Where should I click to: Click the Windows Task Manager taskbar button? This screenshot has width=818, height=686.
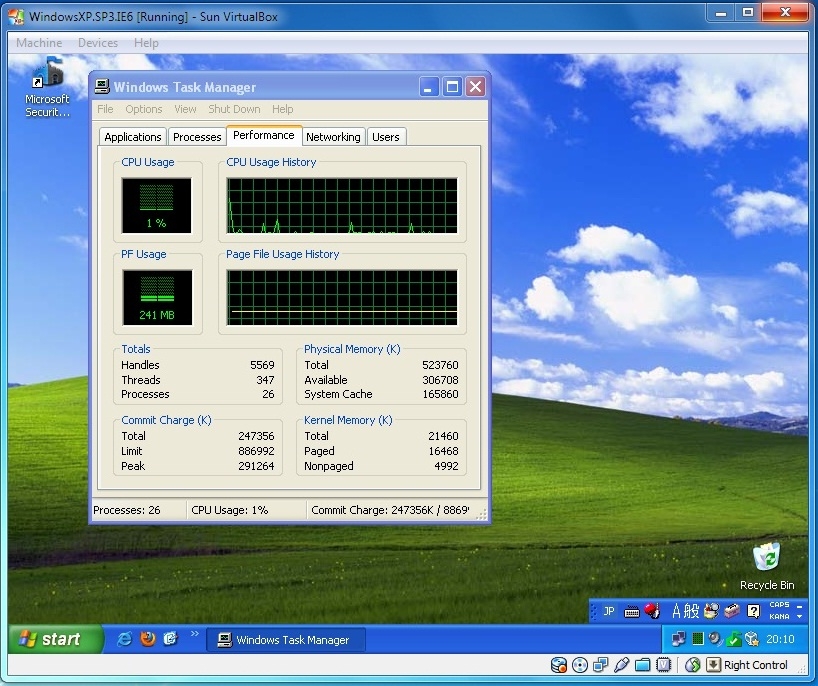click(x=285, y=640)
